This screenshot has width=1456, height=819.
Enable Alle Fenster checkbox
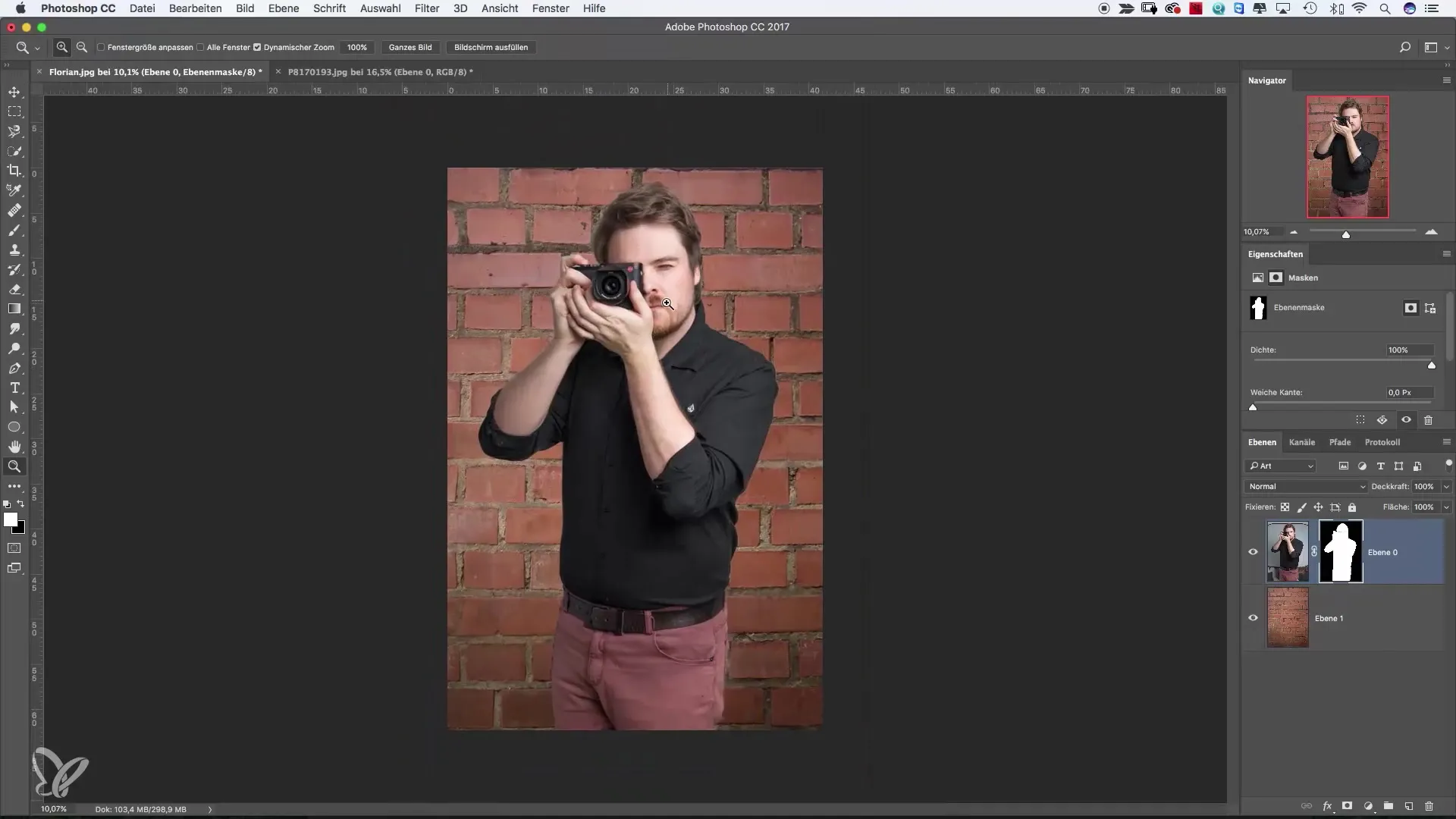(200, 47)
